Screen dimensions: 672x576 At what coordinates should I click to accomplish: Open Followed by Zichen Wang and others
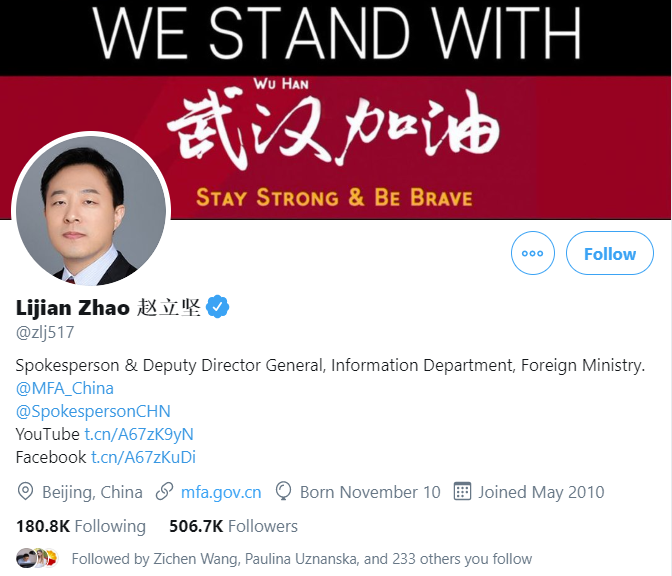pyautogui.click(x=302, y=559)
